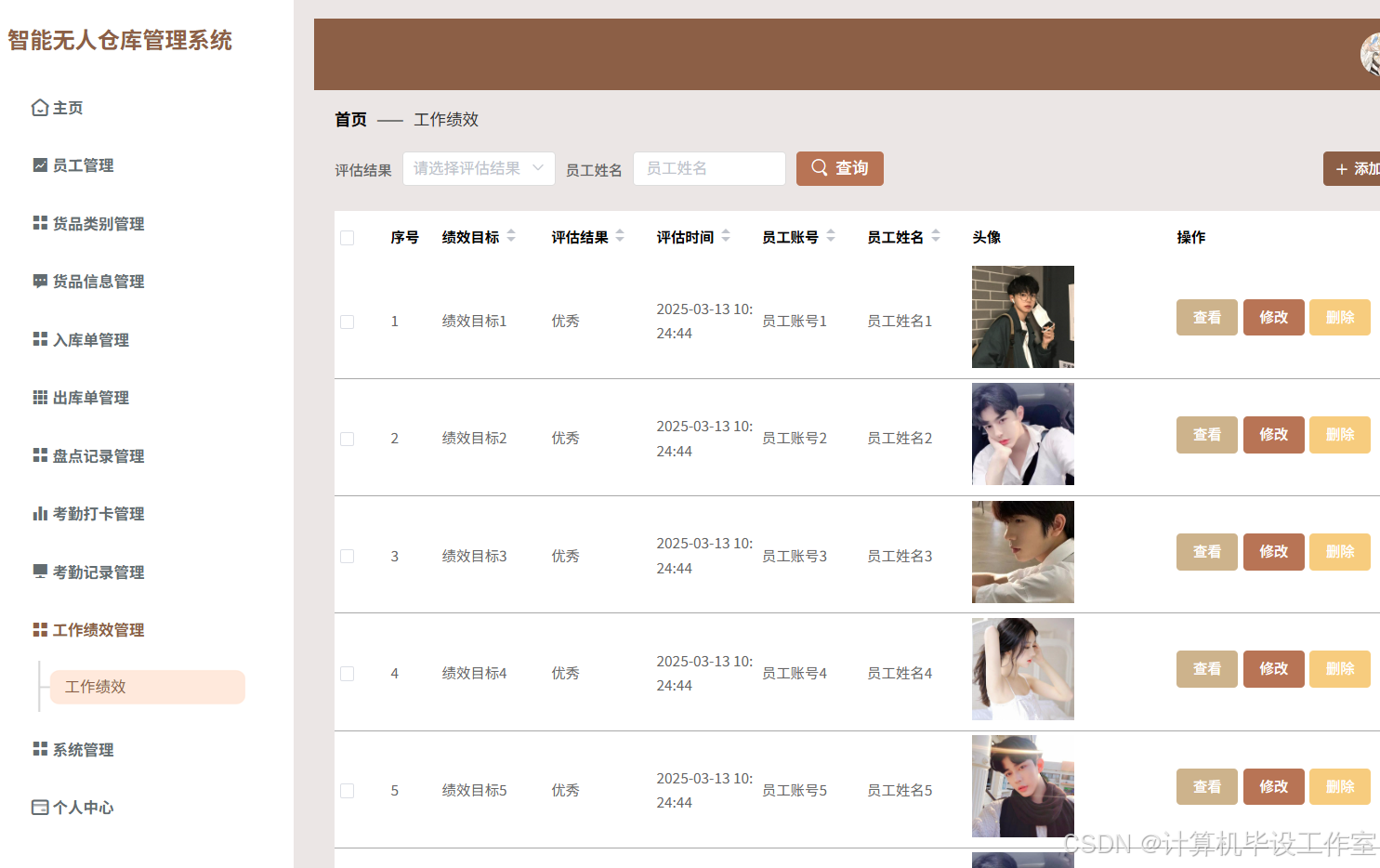Click the user avatar in the header
1380x868 pixels.
click(x=1371, y=54)
